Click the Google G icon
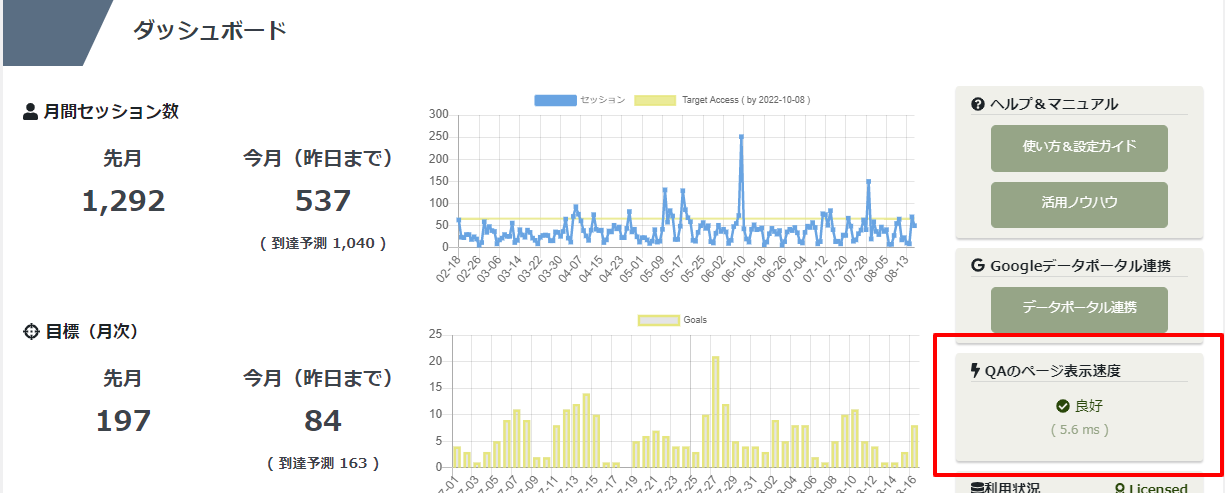The height and width of the screenshot is (493, 1225). 978,266
